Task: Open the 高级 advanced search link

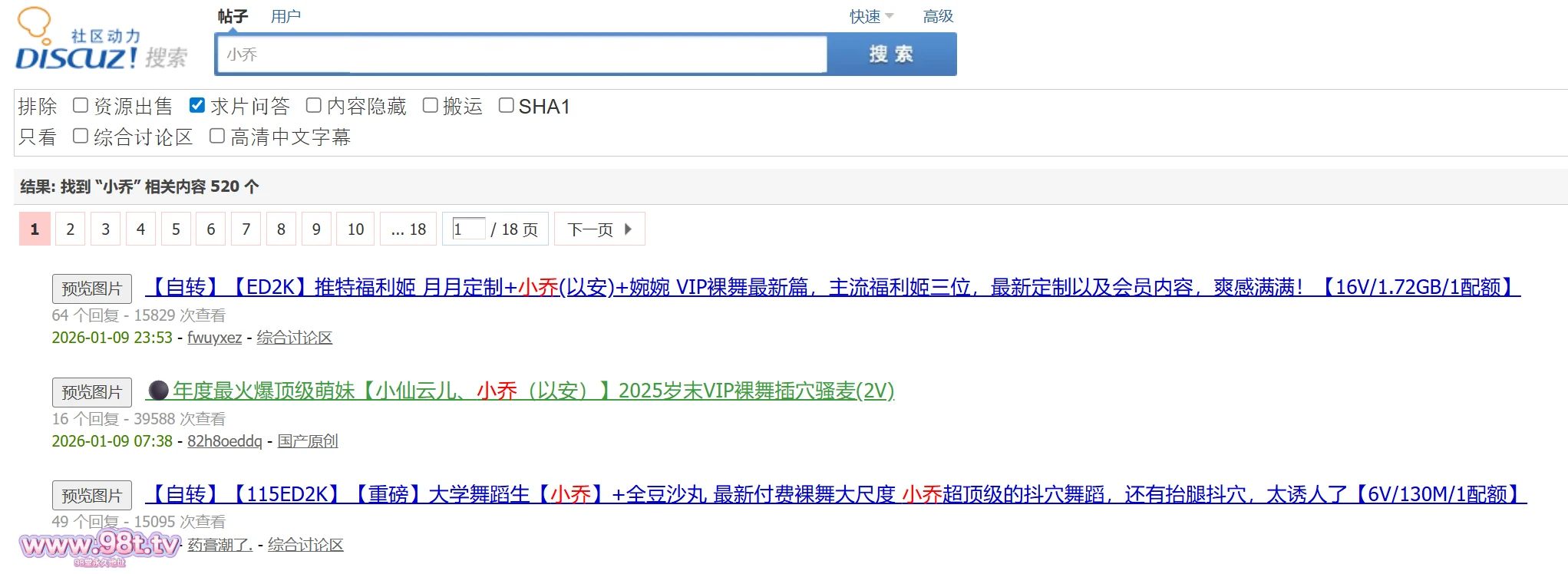Action: [x=938, y=16]
